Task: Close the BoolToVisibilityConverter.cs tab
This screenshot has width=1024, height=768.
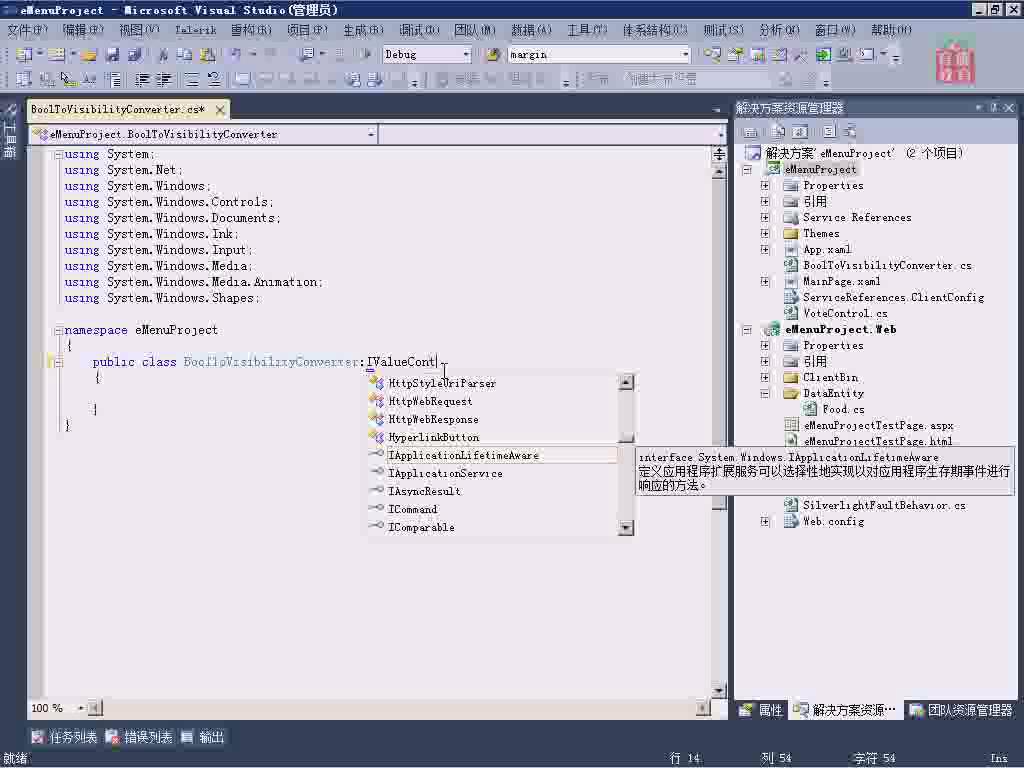Action: coord(221,110)
